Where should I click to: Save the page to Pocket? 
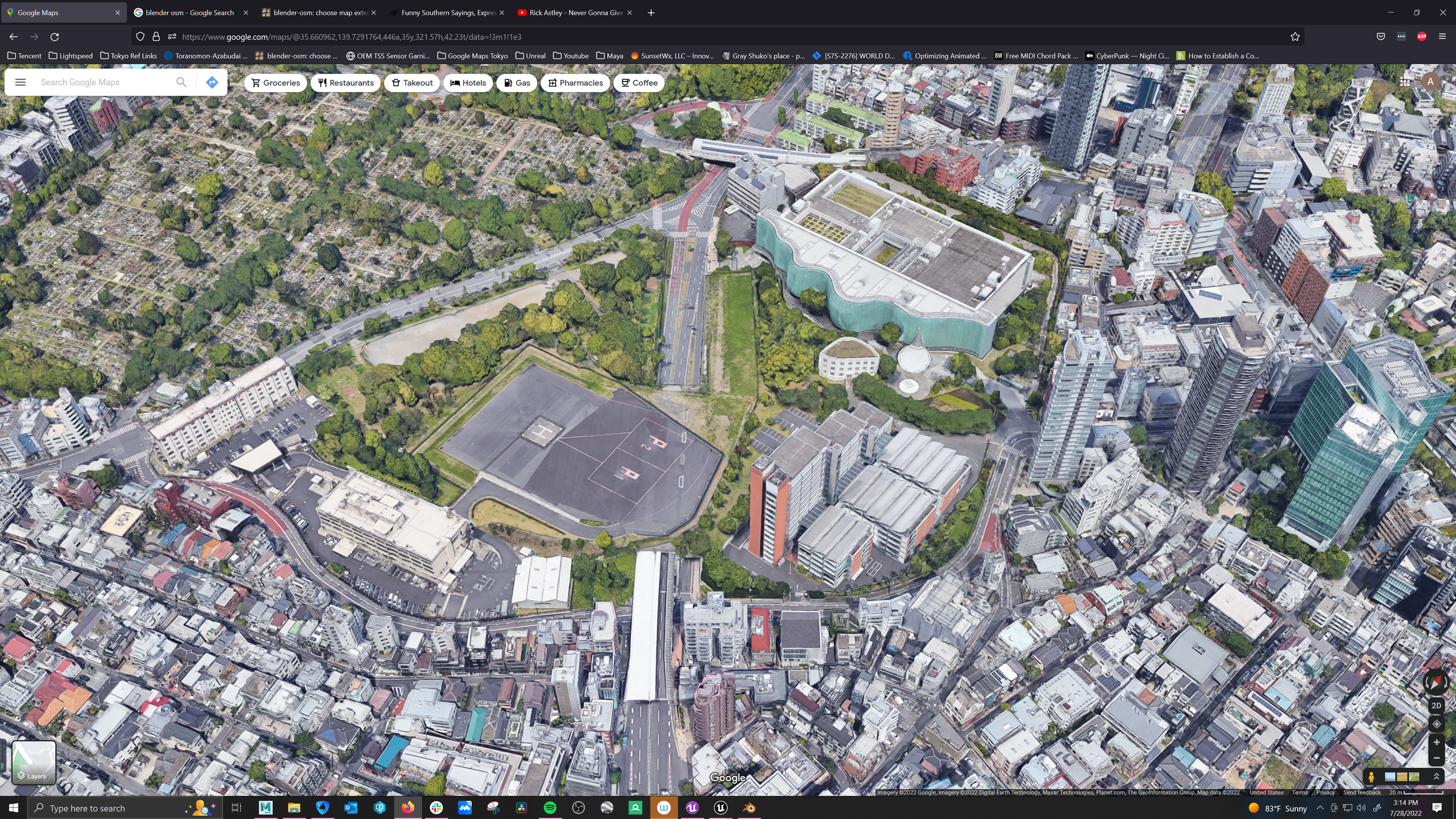click(x=1380, y=37)
